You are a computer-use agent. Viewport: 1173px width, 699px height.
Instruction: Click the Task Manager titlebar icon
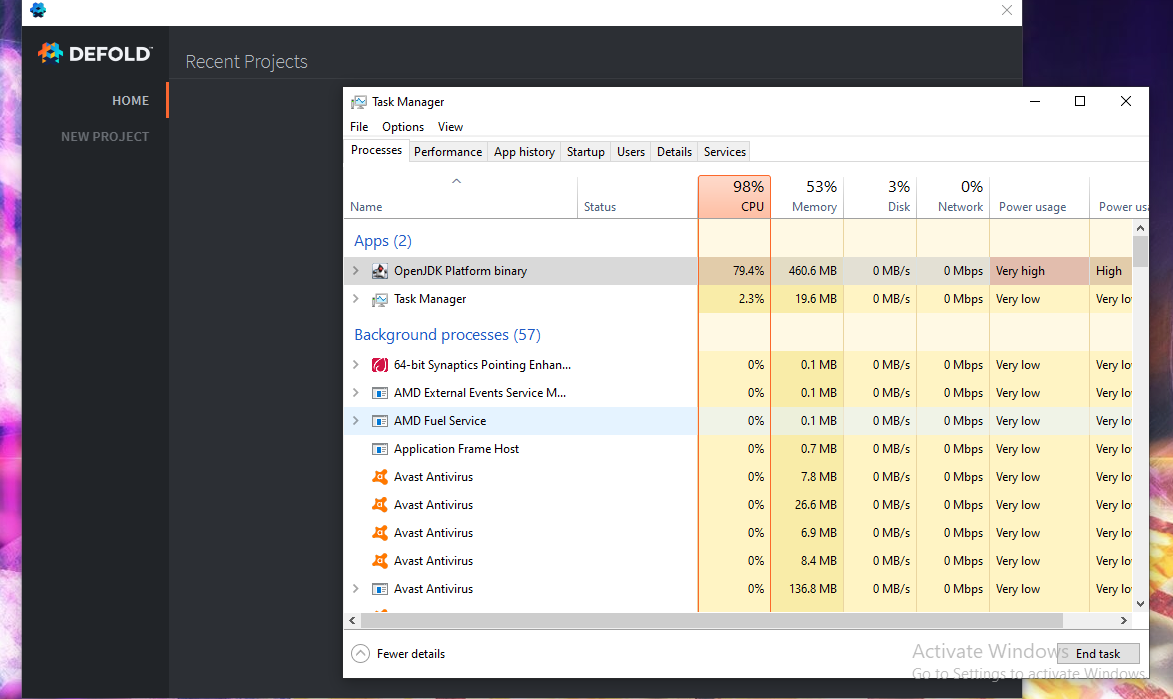359,101
